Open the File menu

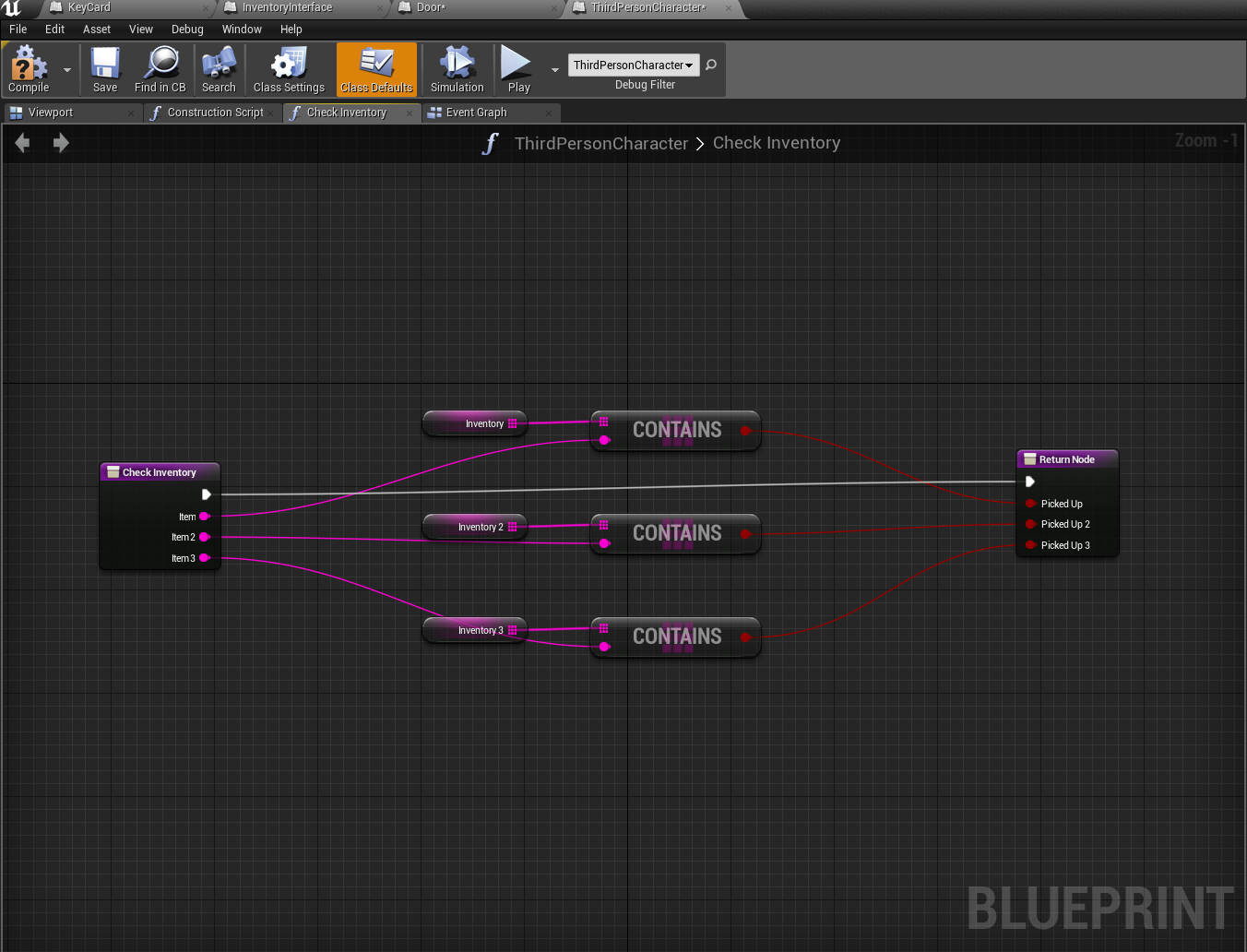point(18,30)
